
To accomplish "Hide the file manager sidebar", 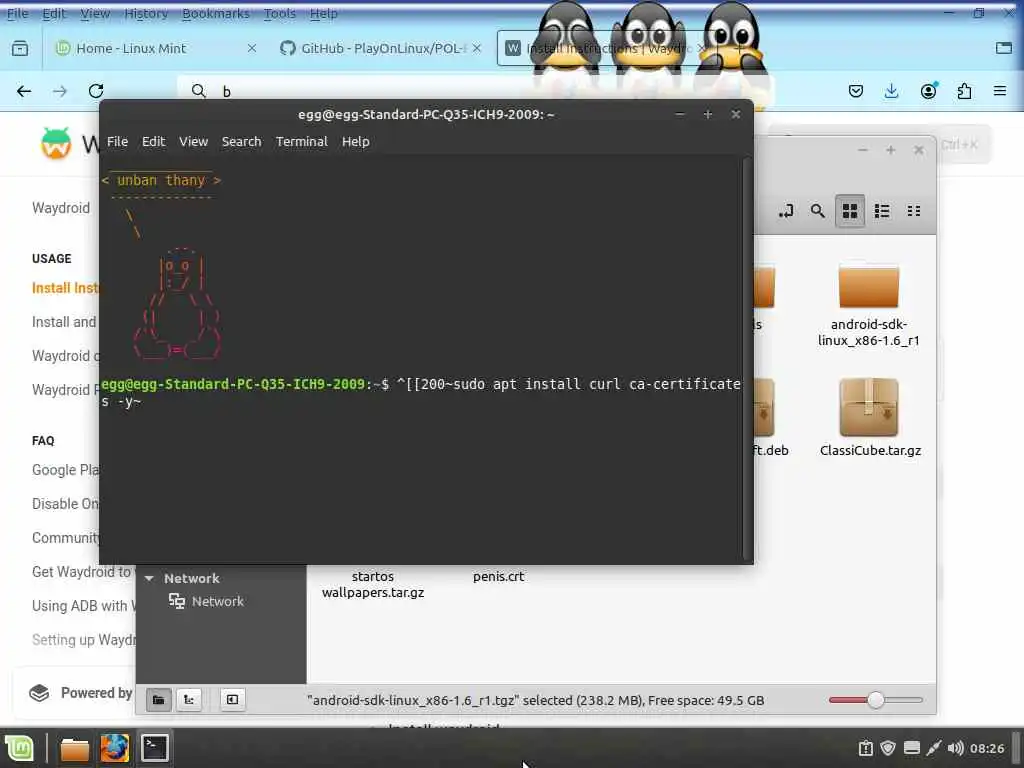I will pyautogui.click(x=232, y=700).
